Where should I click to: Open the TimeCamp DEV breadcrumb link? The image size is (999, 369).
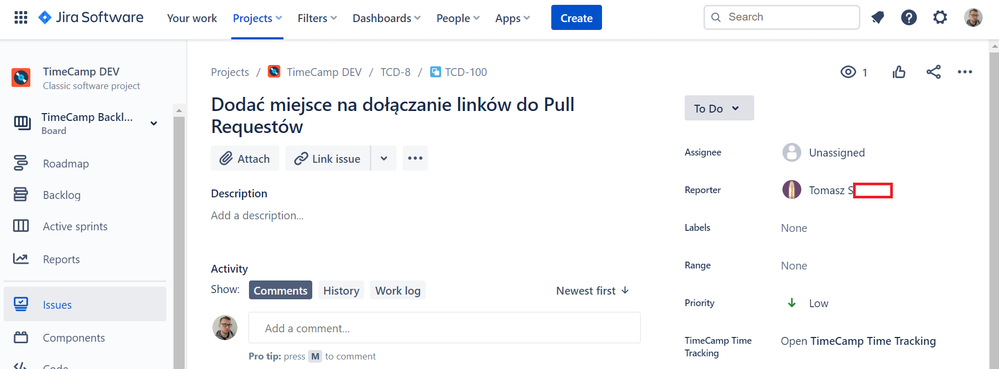click(324, 72)
